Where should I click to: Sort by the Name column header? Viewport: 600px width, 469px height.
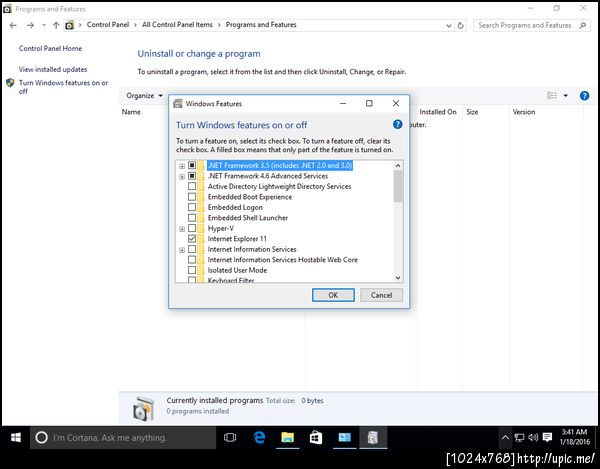pos(131,112)
